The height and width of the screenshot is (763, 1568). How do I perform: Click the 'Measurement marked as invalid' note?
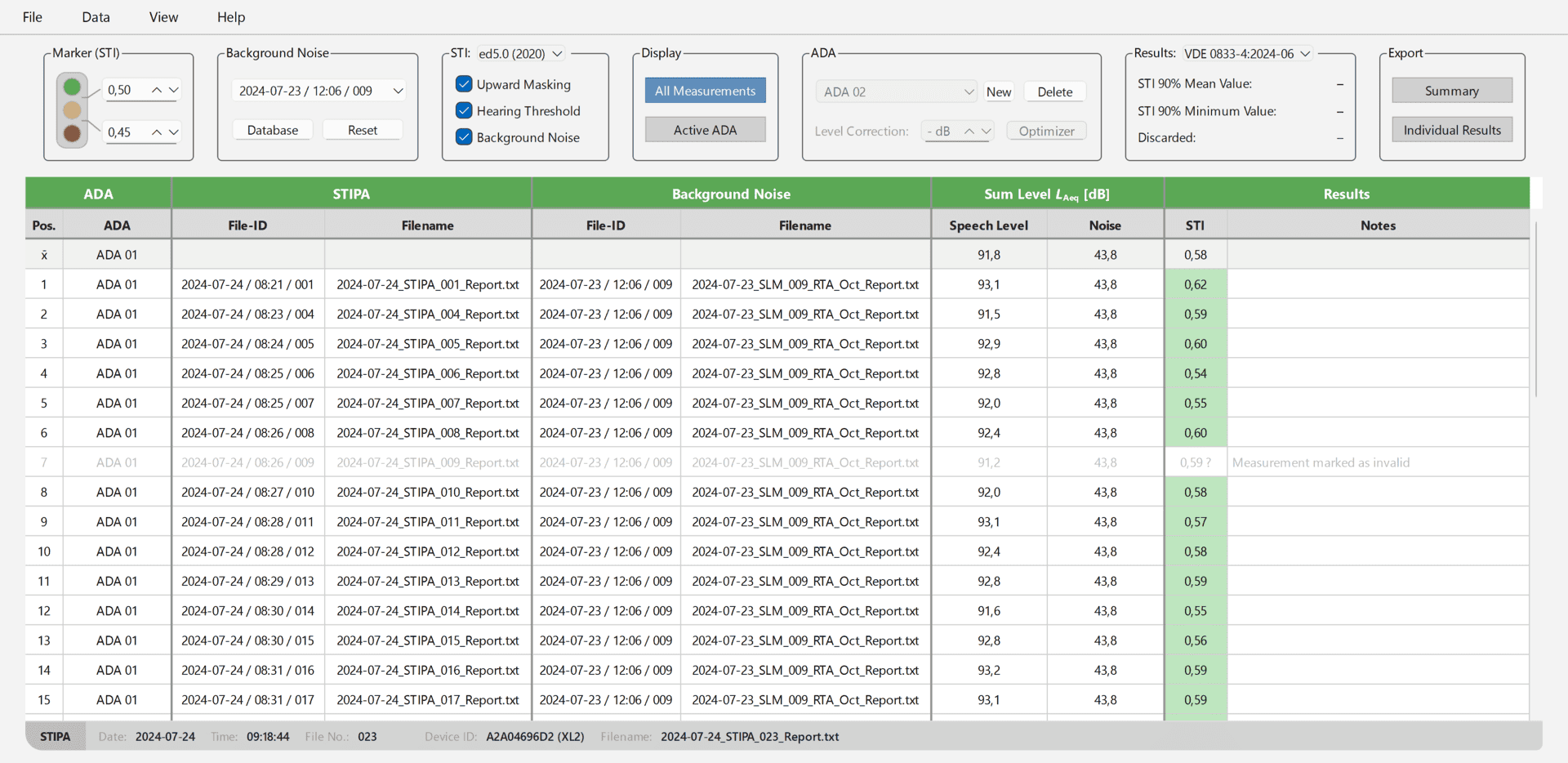click(x=1321, y=462)
